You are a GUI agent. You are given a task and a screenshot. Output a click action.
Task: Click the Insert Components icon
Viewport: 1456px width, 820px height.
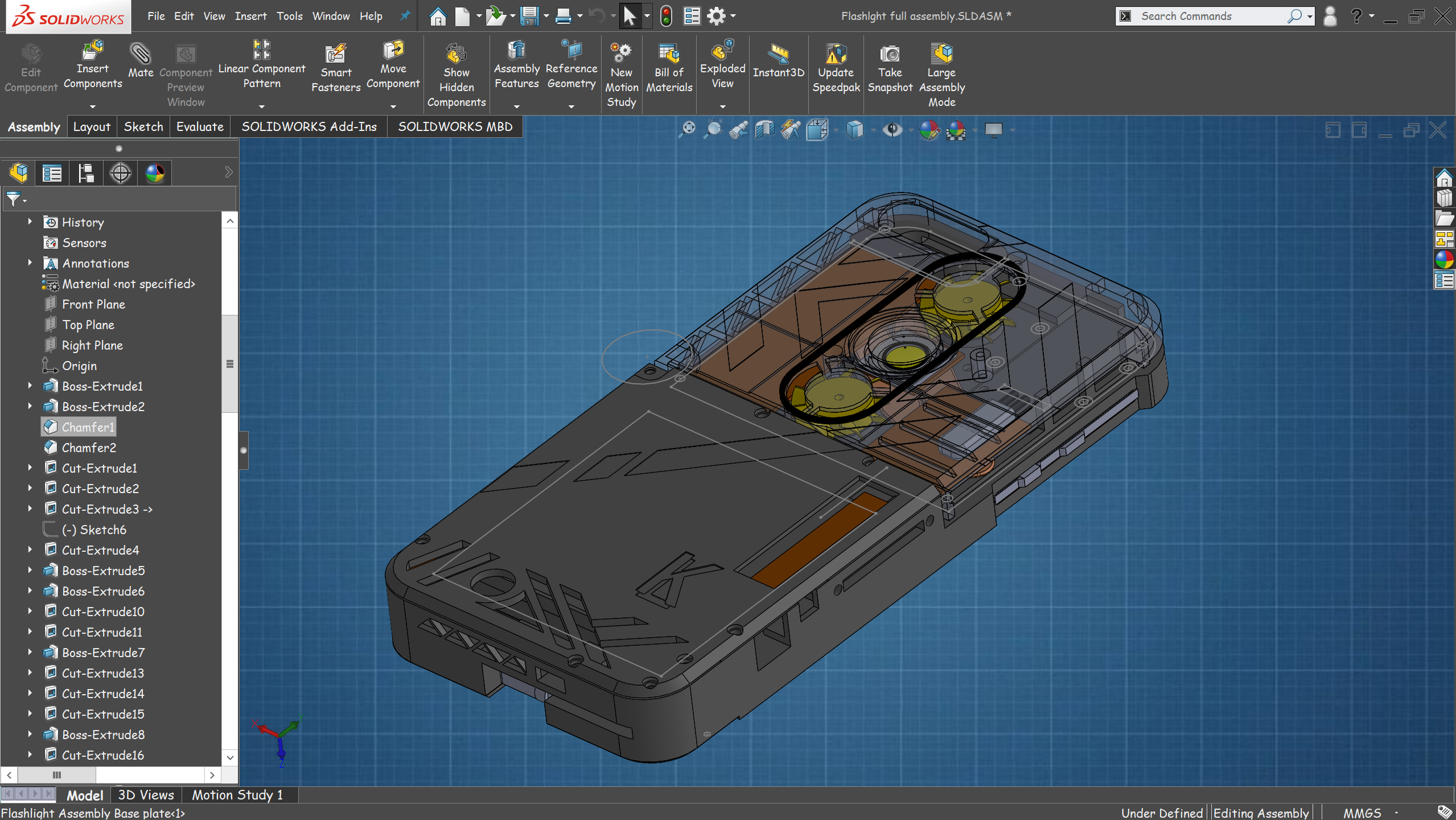point(93,50)
